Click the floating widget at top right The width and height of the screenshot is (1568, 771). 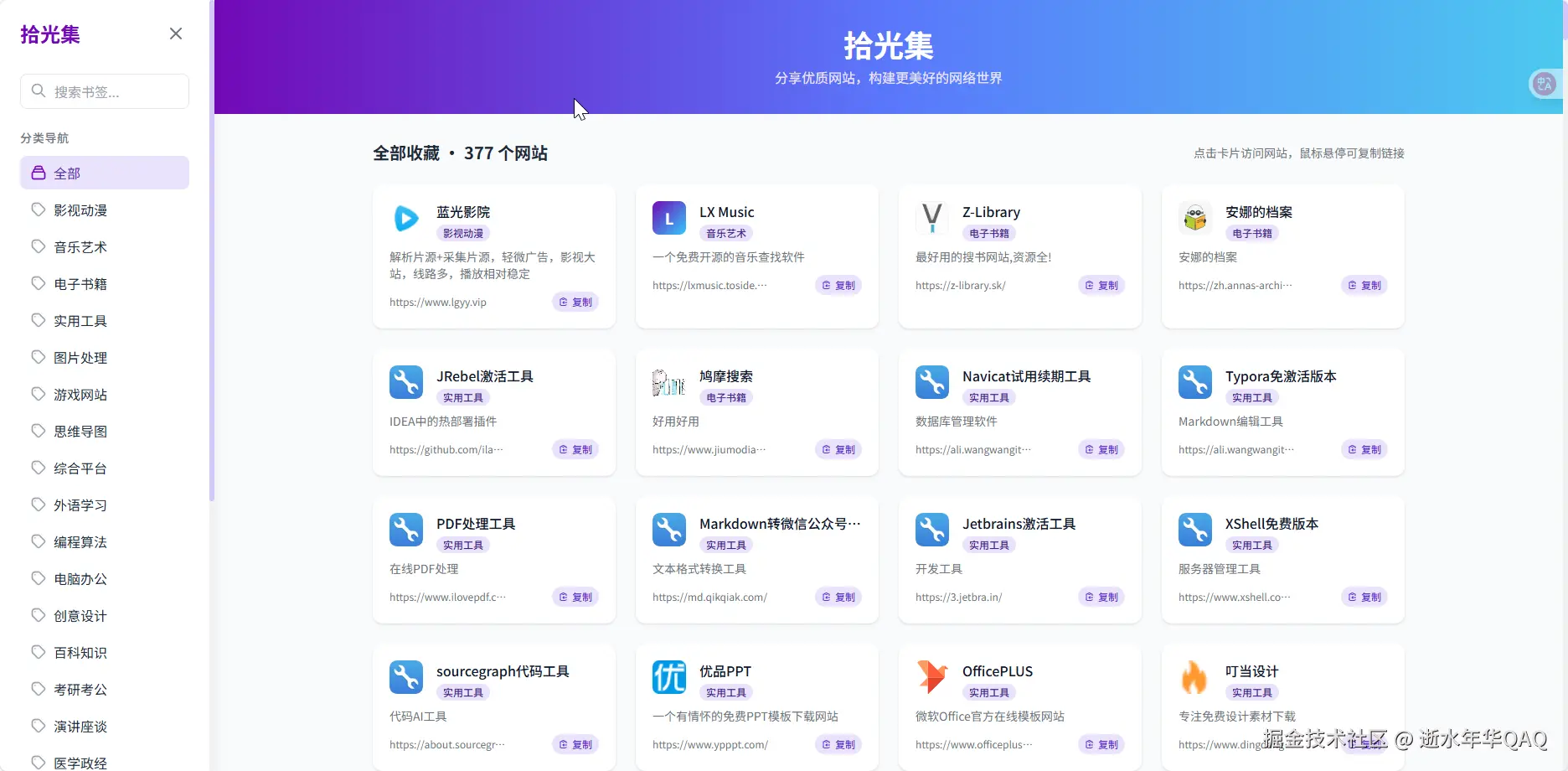(1545, 84)
